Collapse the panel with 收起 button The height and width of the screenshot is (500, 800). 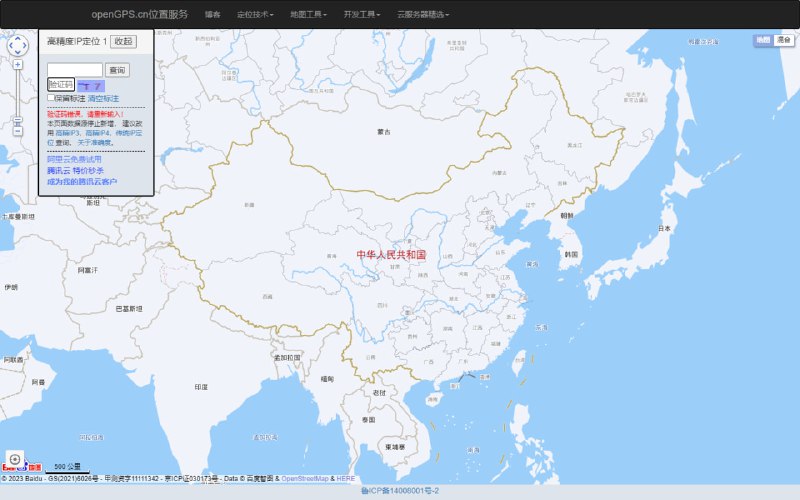(x=122, y=41)
